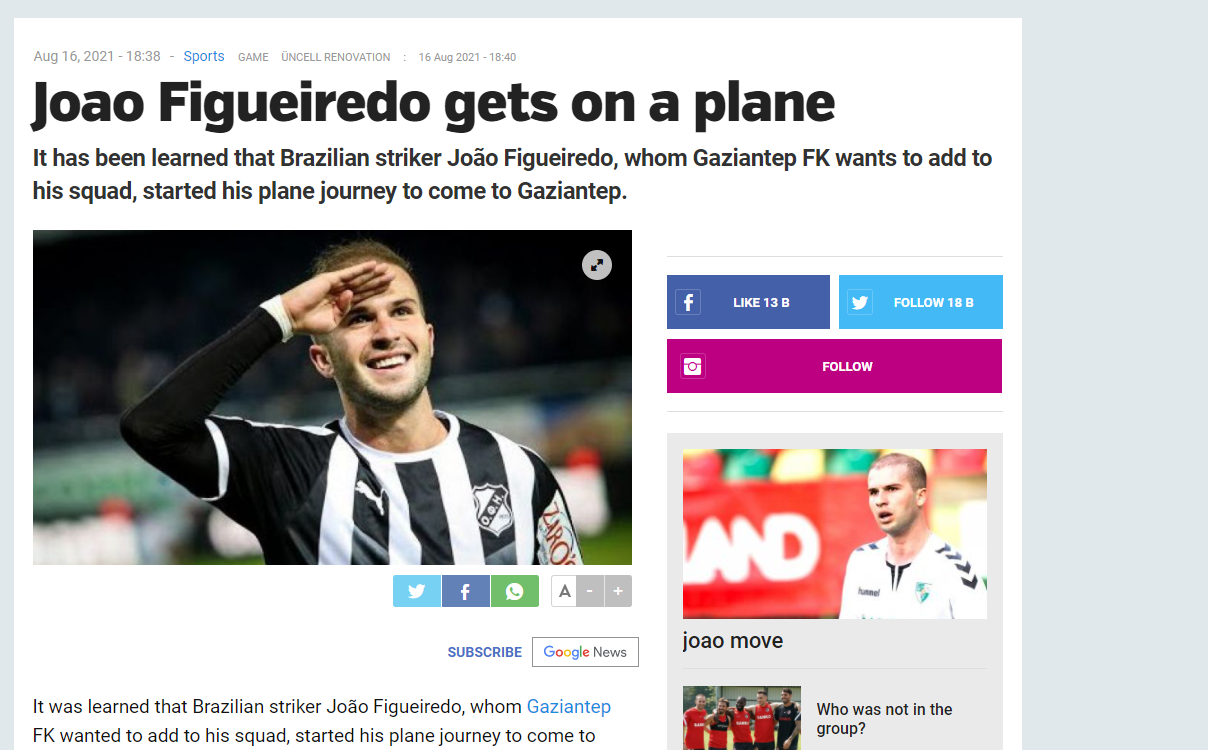Open the 'joao move' headline link

[x=733, y=641]
